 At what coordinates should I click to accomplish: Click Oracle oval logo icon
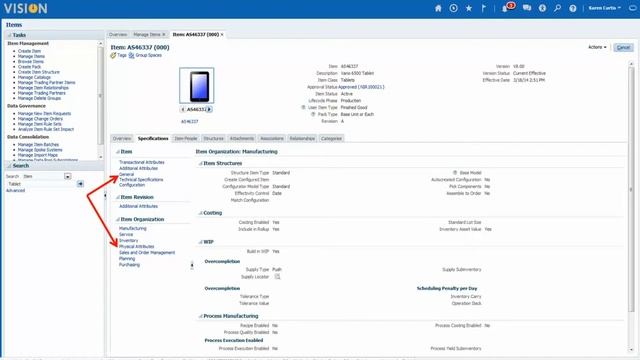click(x=634, y=8)
